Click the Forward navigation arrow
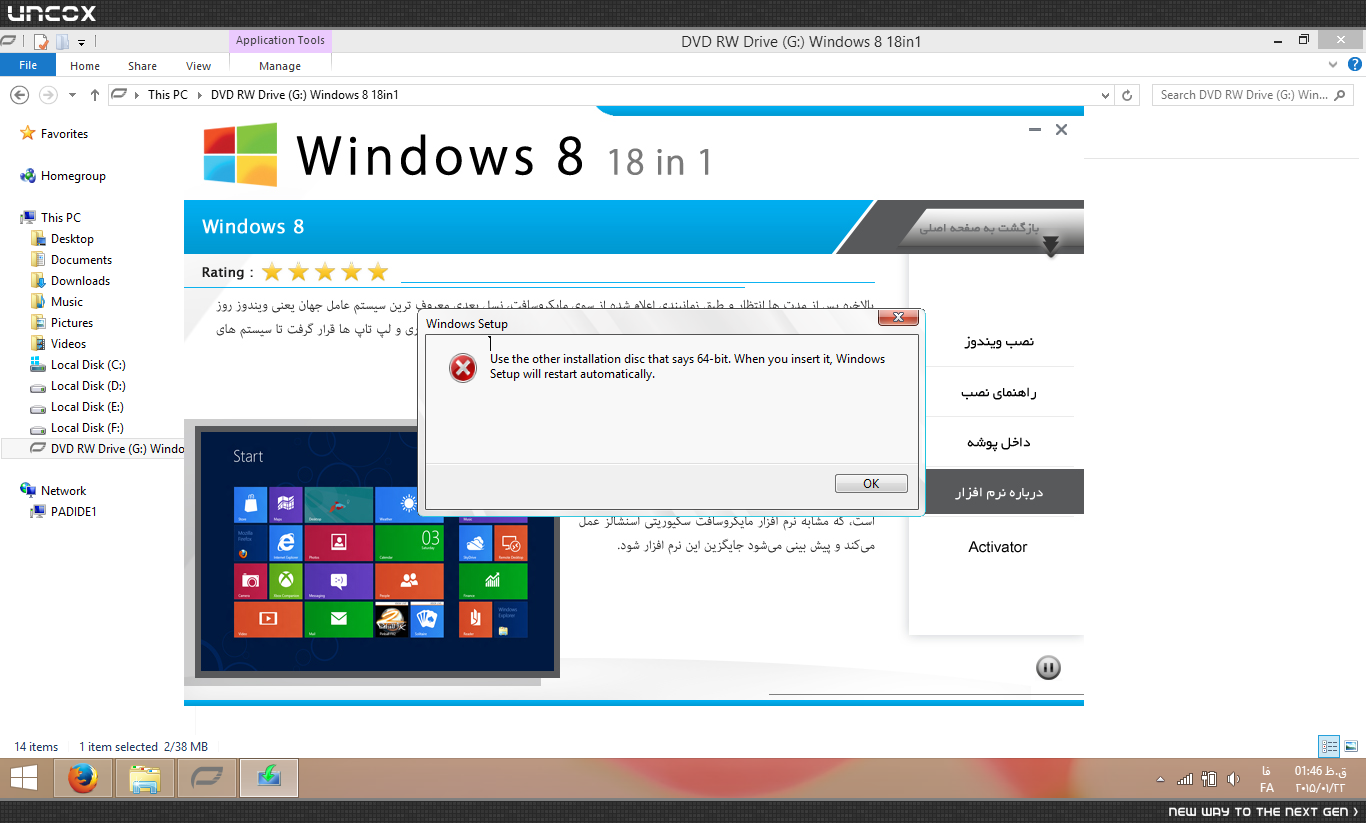 tap(47, 95)
